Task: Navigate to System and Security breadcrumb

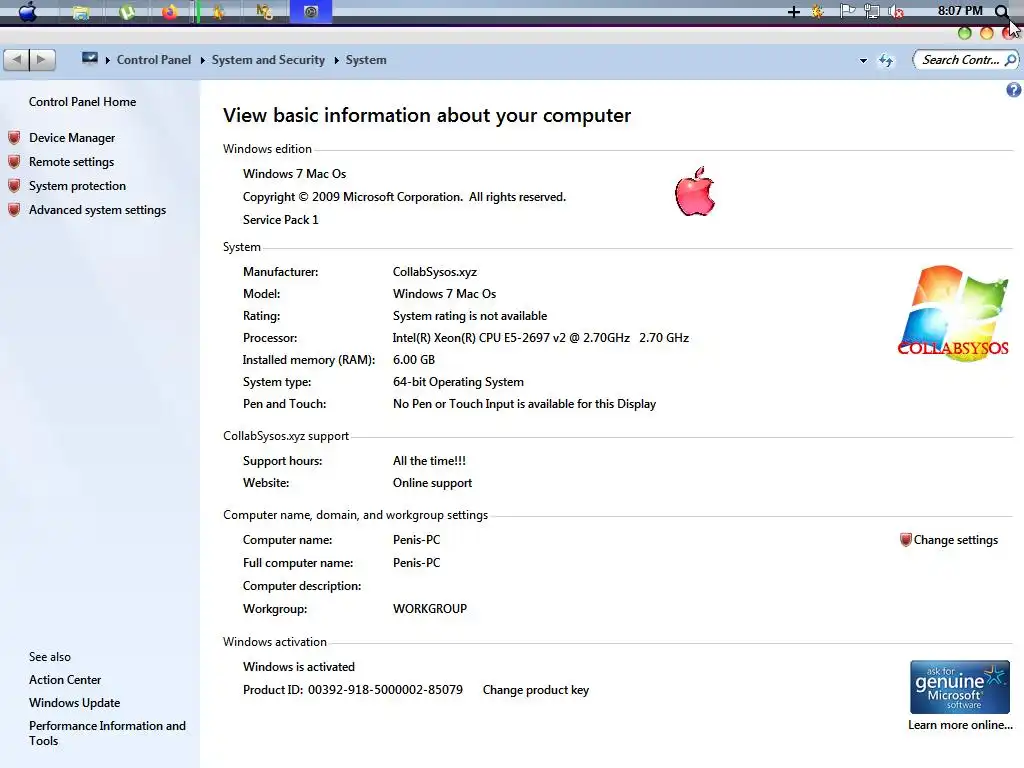Action: [268, 59]
